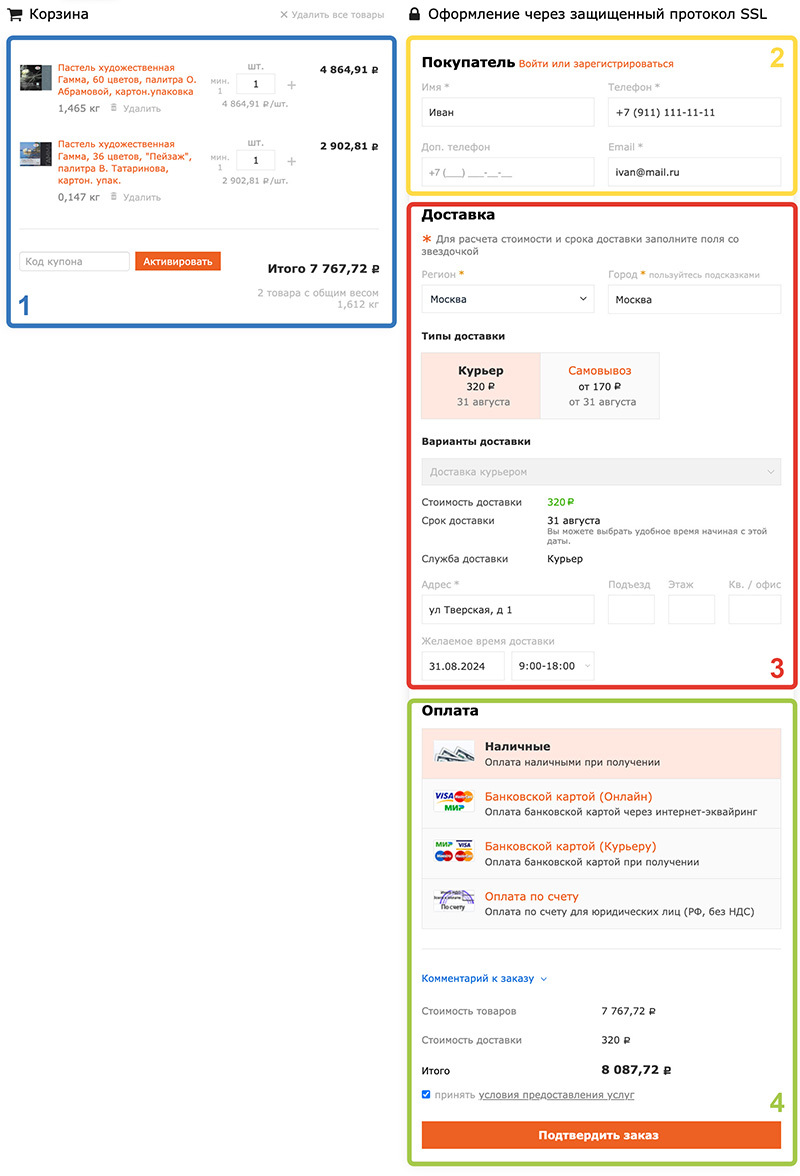
Task: Click trash icon to delete the 36-color pastel
Action: point(114,197)
